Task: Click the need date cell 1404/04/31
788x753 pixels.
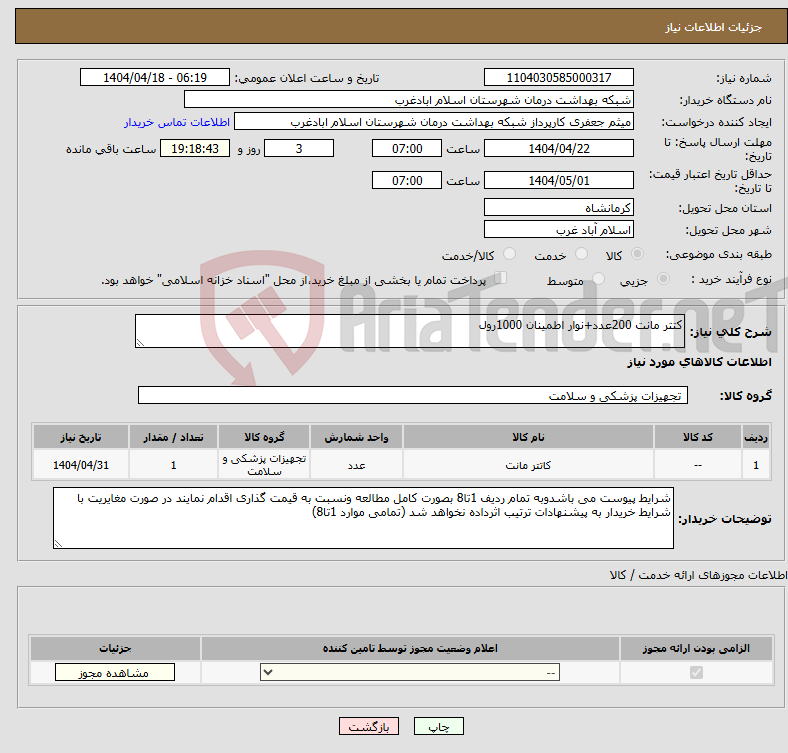Action: pyautogui.click(x=81, y=465)
